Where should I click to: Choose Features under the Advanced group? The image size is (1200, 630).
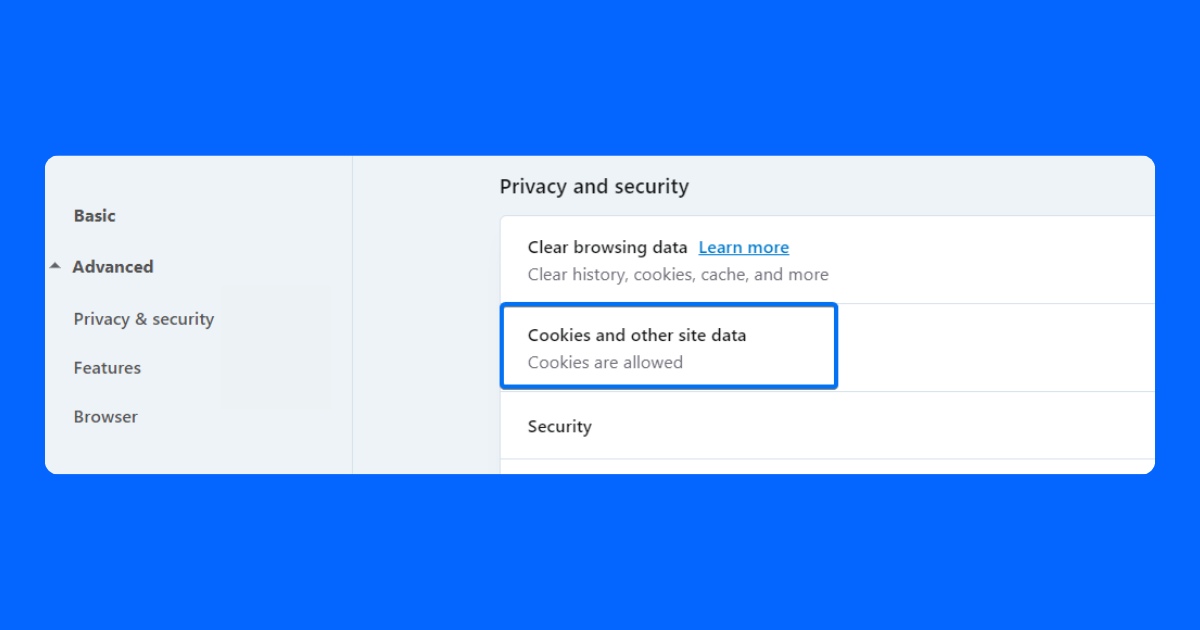(107, 367)
